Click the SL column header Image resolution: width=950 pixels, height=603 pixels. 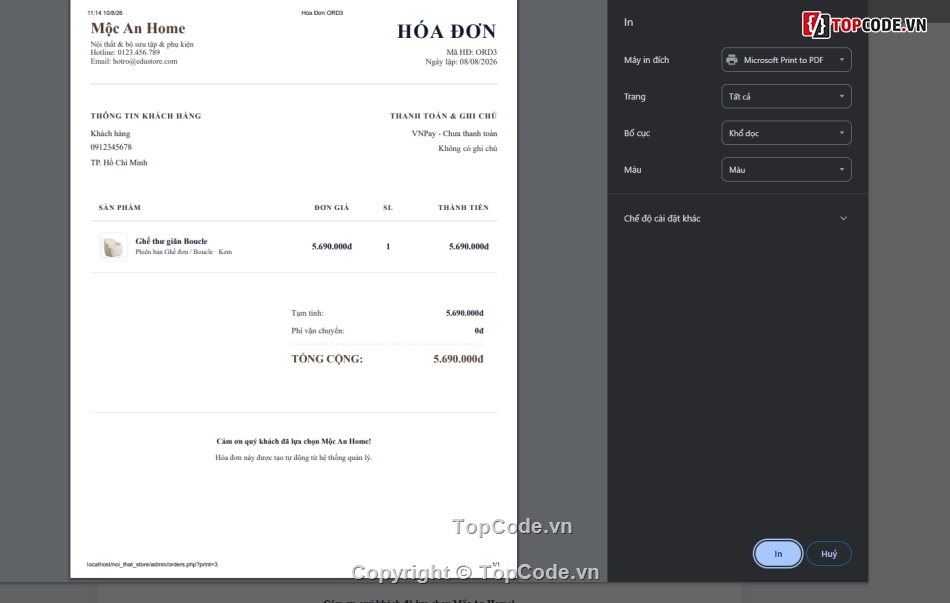click(388, 207)
